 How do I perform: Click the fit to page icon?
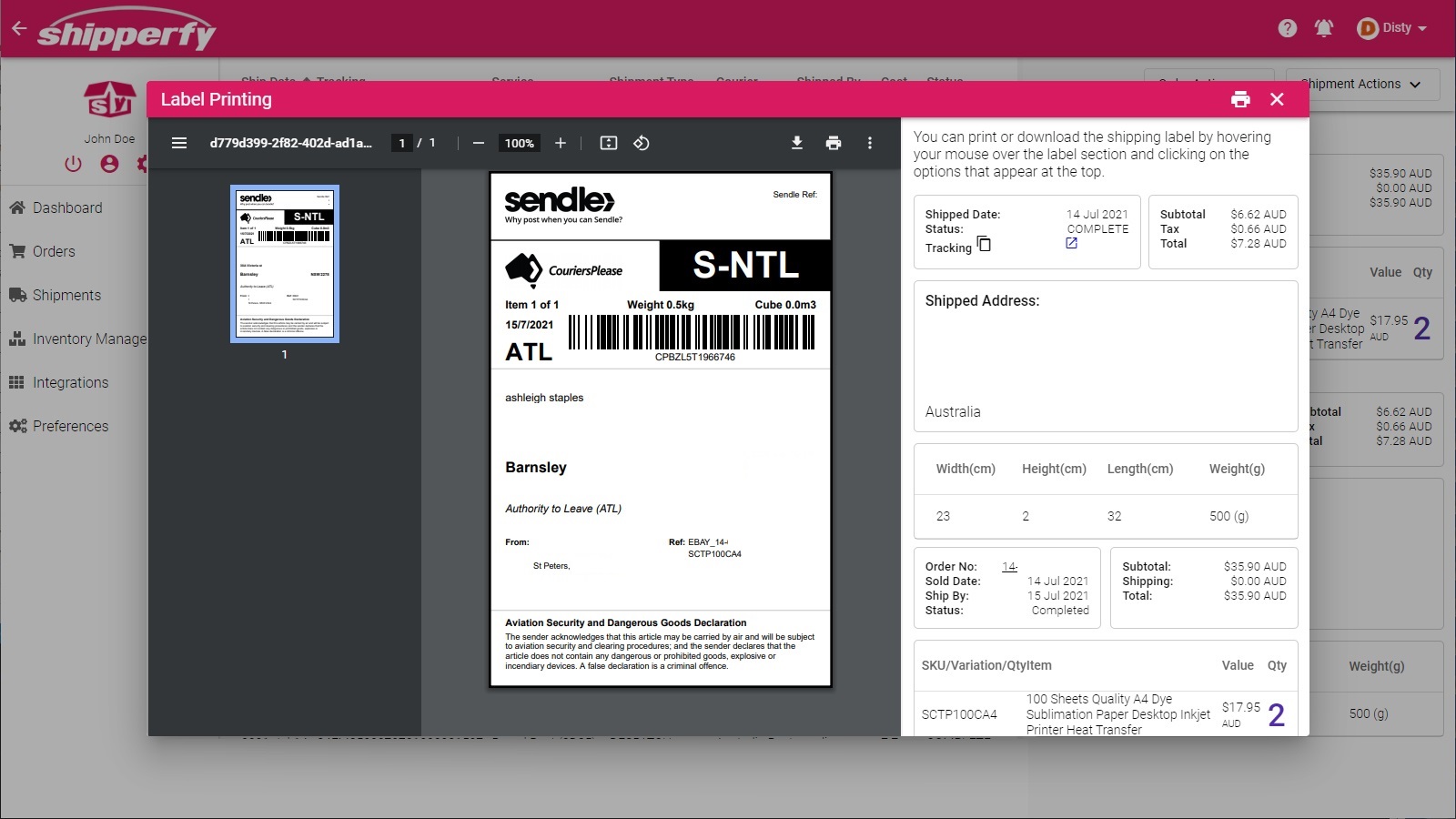pos(609,143)
